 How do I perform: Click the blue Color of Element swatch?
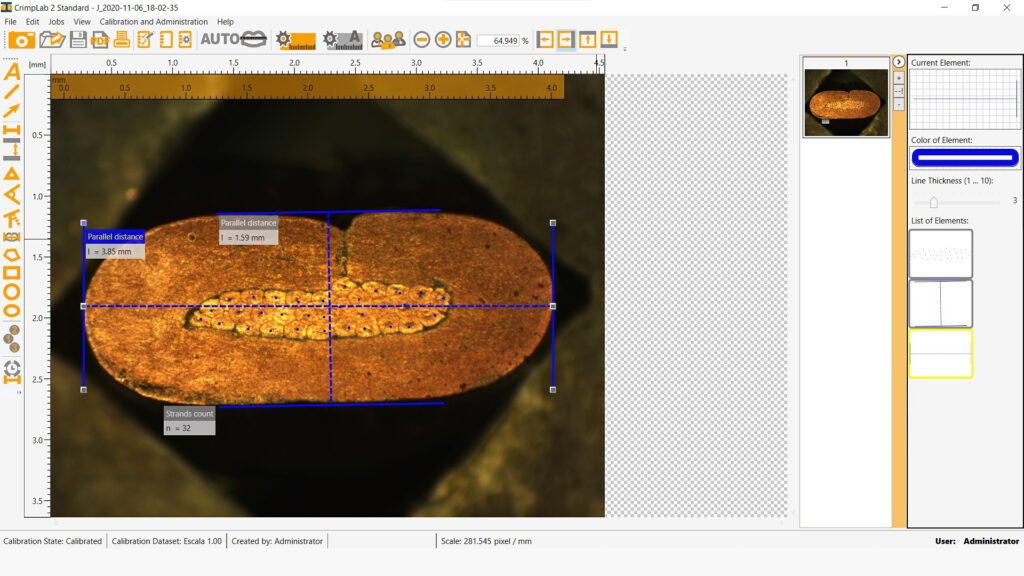point(965,157)
